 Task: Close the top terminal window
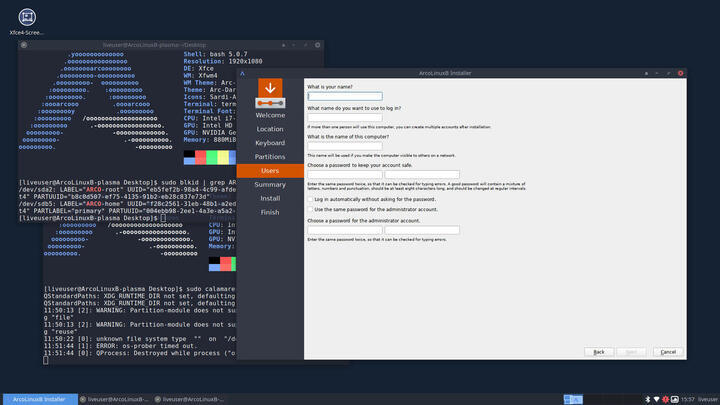tap(317, 45)
